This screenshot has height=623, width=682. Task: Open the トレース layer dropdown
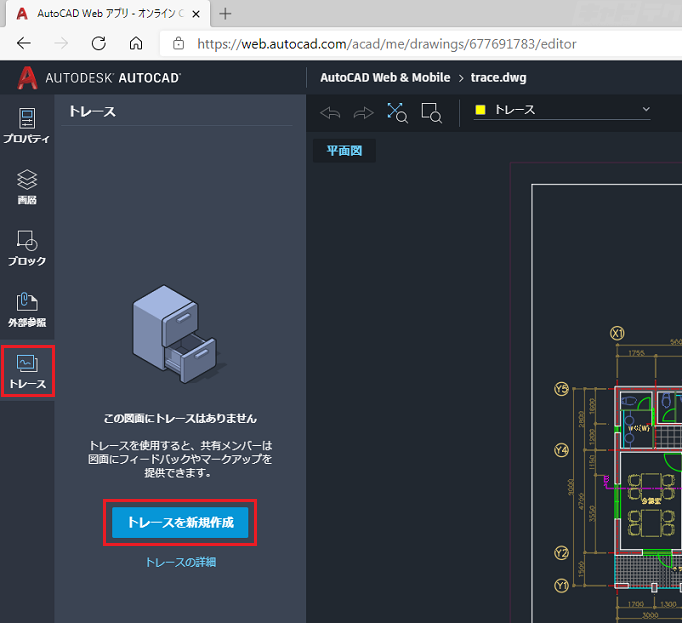[x=562, y=110]
